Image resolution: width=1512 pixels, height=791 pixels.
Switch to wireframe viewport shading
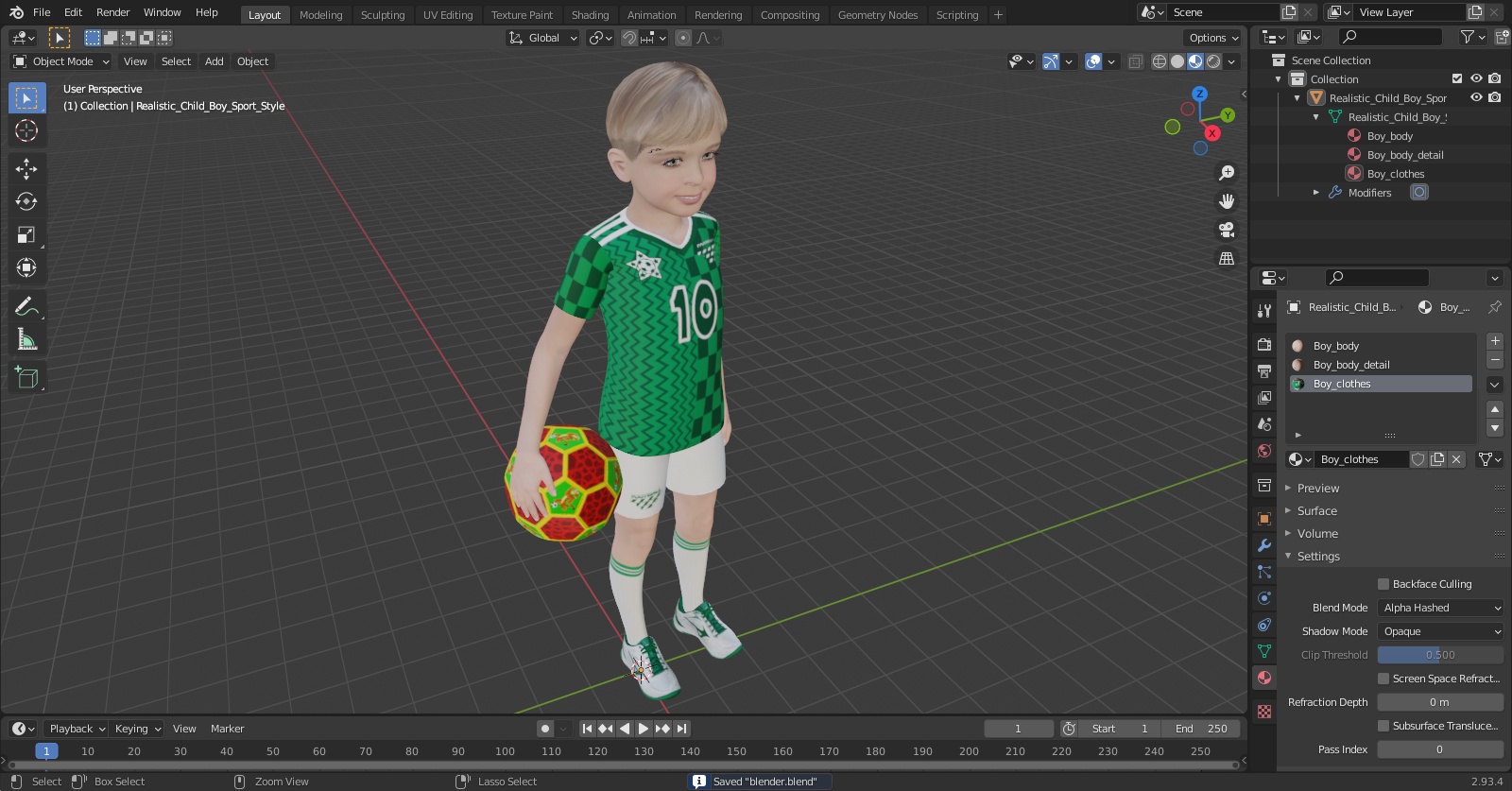click(x=1160, y=61)
